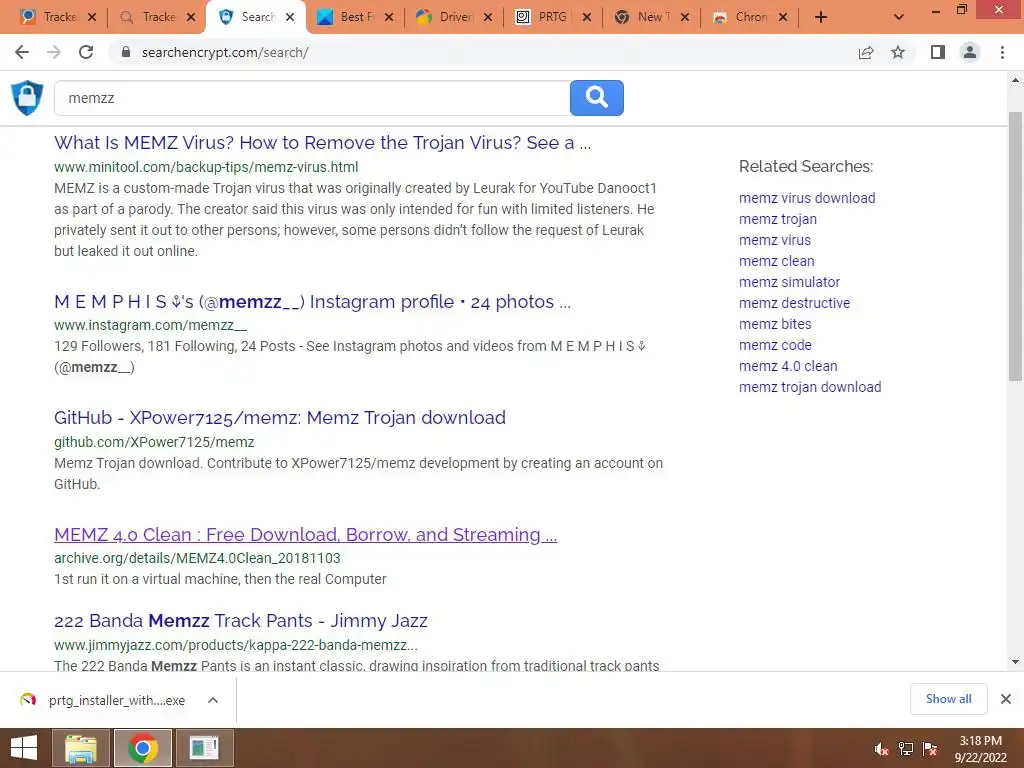The image size is (1024, 768).
Task: Click the Search Encrypt shield logo
Action: [x=27, y=98]
